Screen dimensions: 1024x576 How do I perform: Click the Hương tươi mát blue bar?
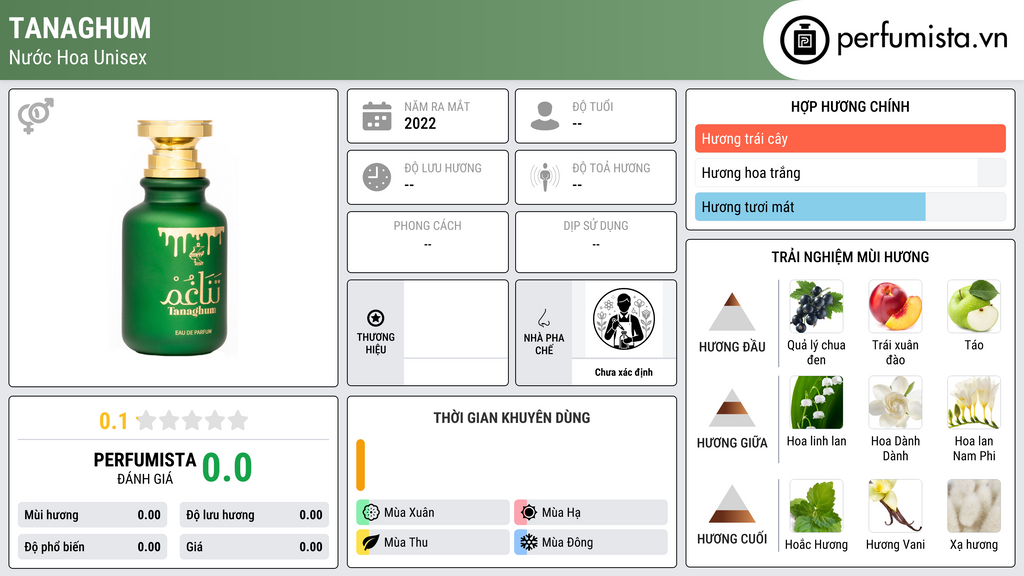[810, 207]
